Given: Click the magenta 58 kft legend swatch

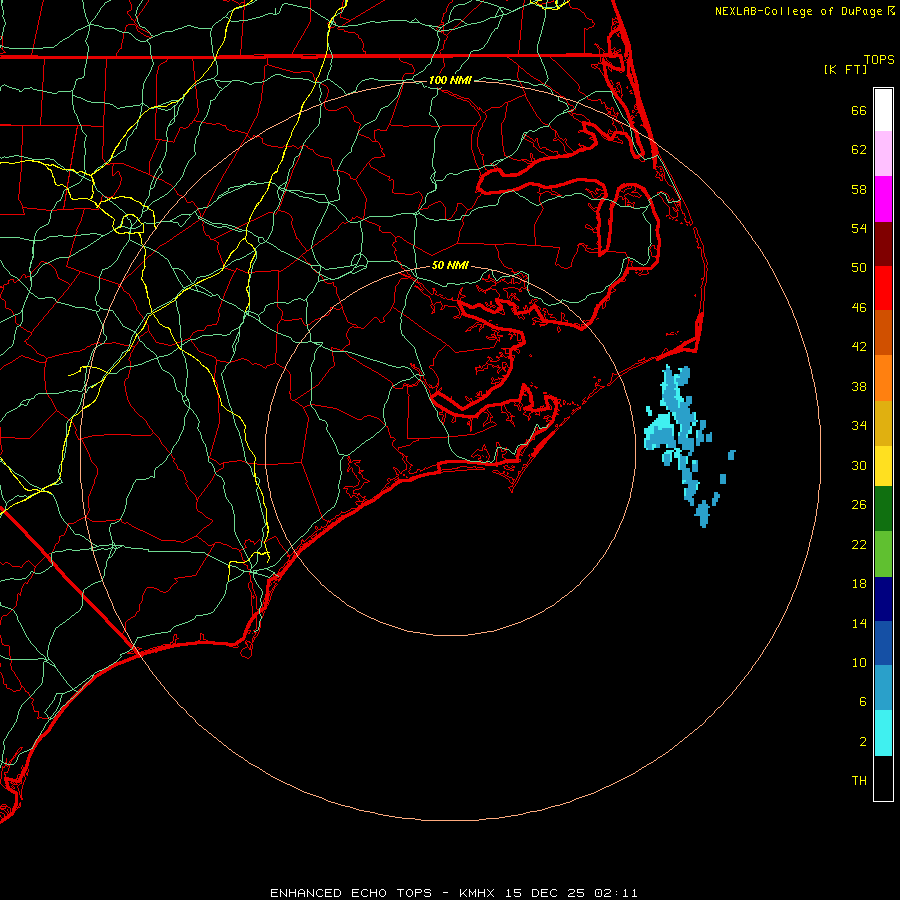Looking at the screenshot, I should pos(883,199).
